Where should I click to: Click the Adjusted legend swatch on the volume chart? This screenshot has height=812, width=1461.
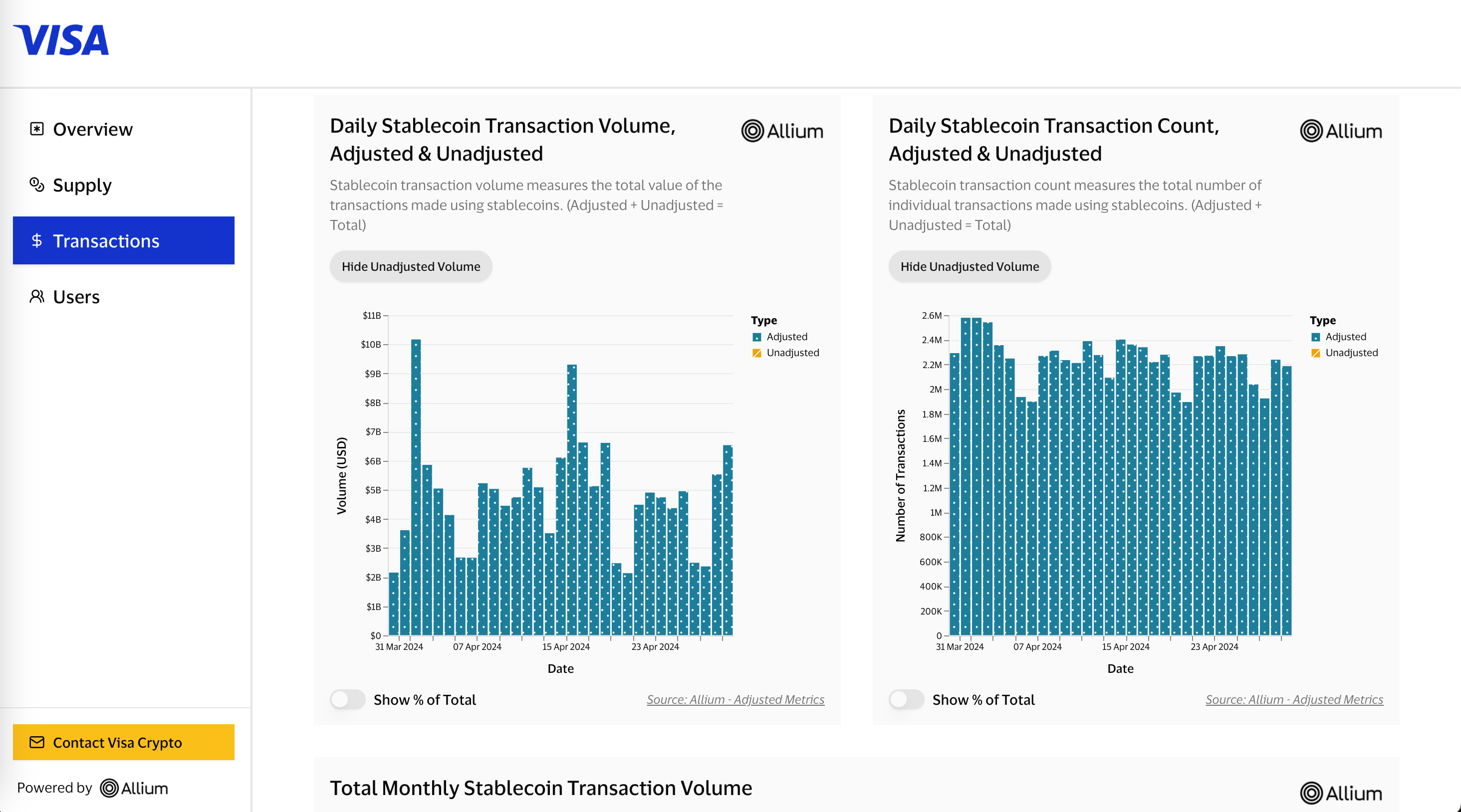(756, 337)
